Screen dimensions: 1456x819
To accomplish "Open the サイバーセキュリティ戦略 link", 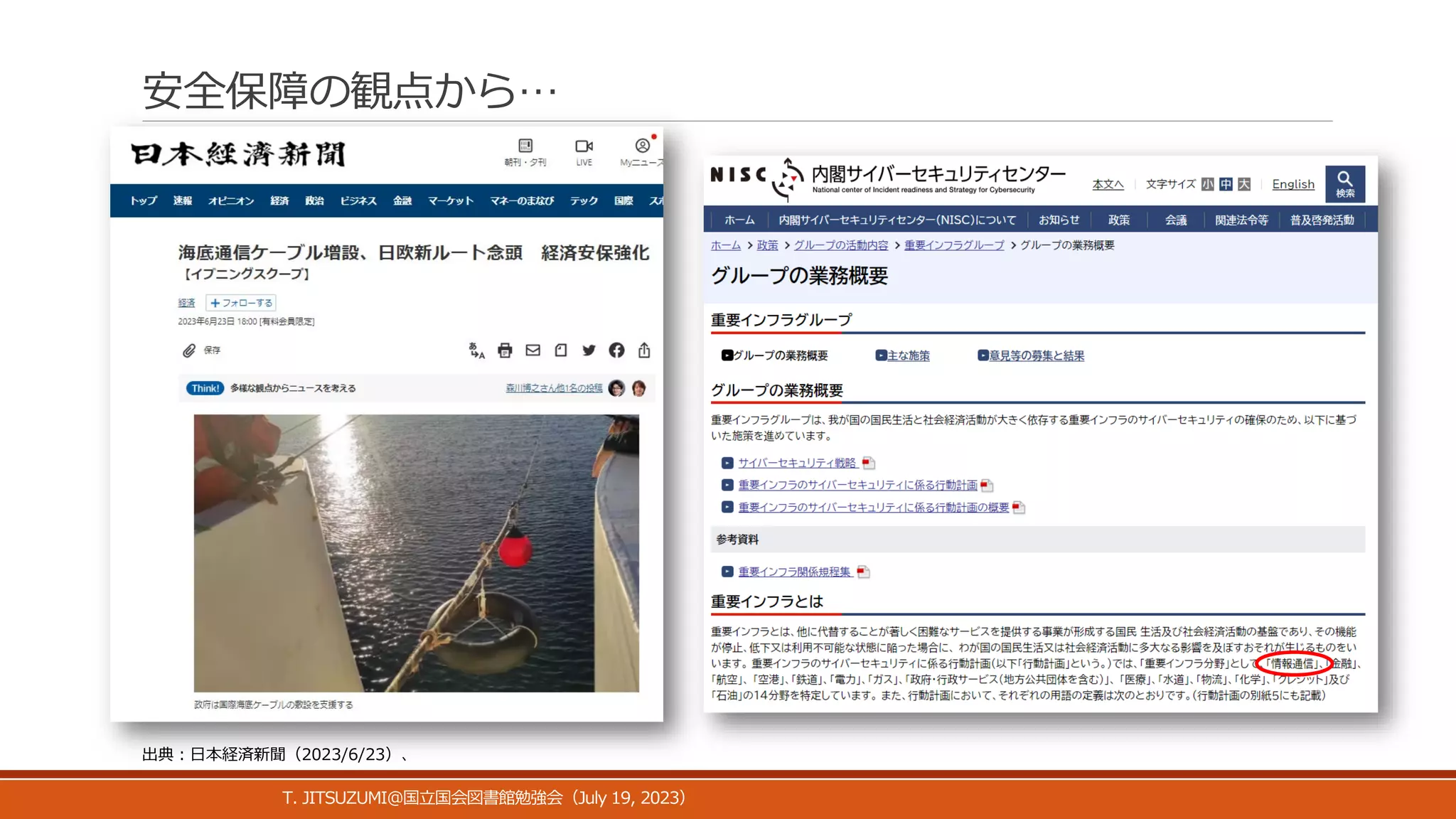I will pos(797,464).
